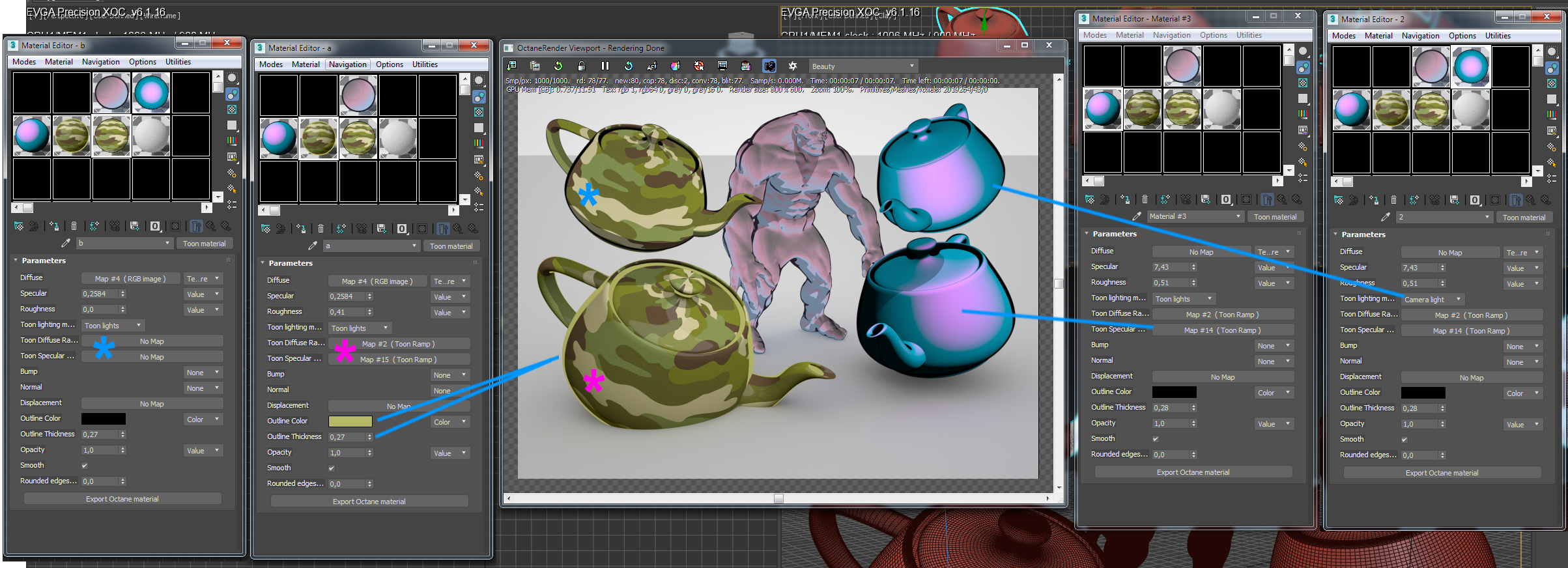Click the lock icon in OctaneRender Viewport toolbar
The height and width of the screenshot is (568, 1568).
[x=582, y=66]
